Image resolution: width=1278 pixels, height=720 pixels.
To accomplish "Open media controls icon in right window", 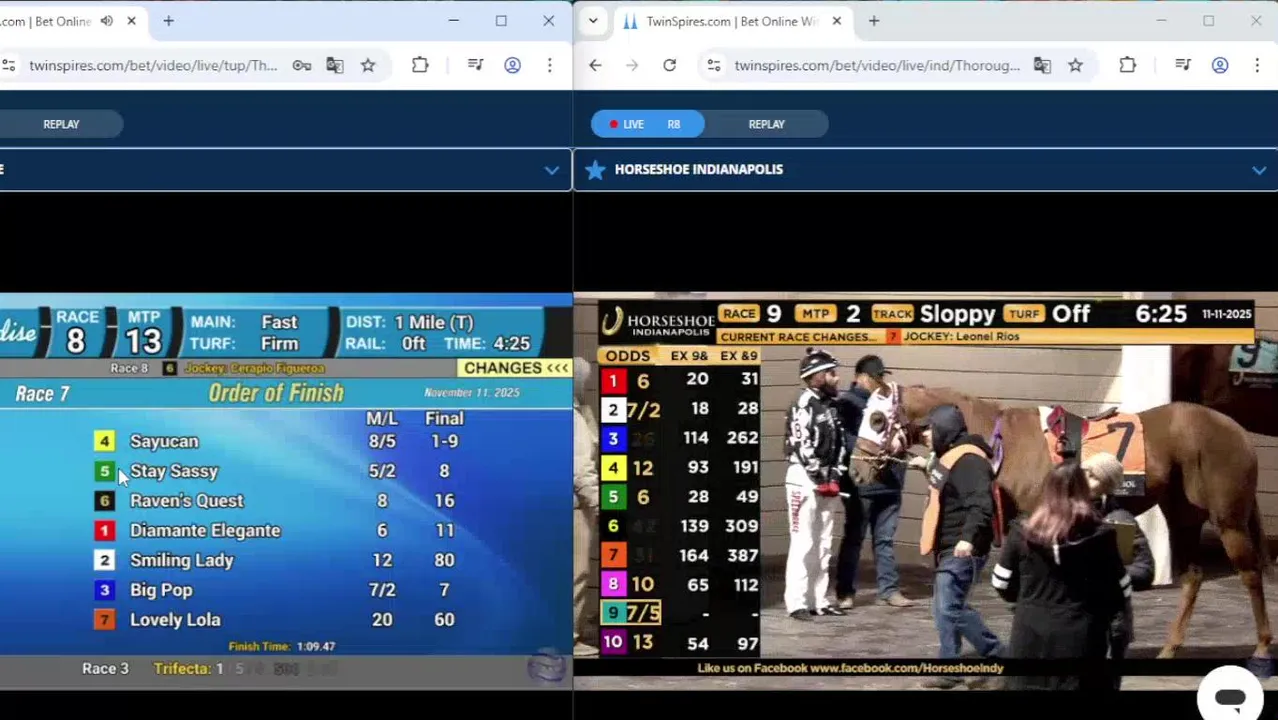I will [1182, 66].
